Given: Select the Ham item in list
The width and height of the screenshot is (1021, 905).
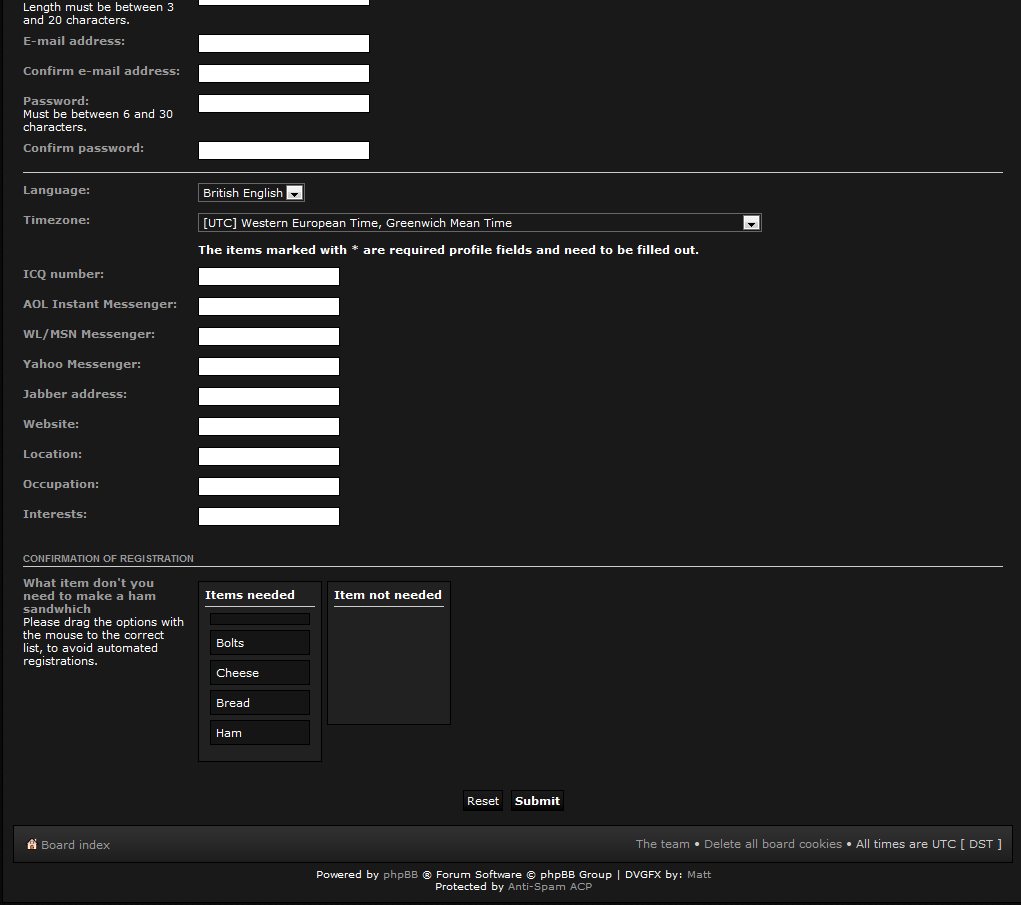Looking at the screenshot, I should tap(260, 733).
